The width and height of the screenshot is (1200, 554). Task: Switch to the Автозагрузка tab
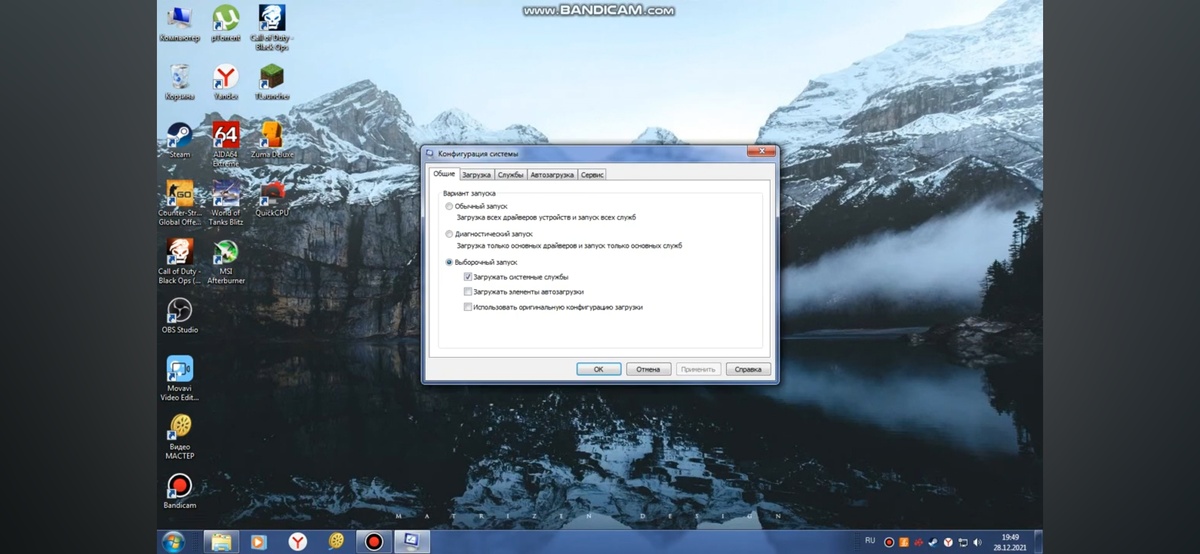[x=552, y=175]
